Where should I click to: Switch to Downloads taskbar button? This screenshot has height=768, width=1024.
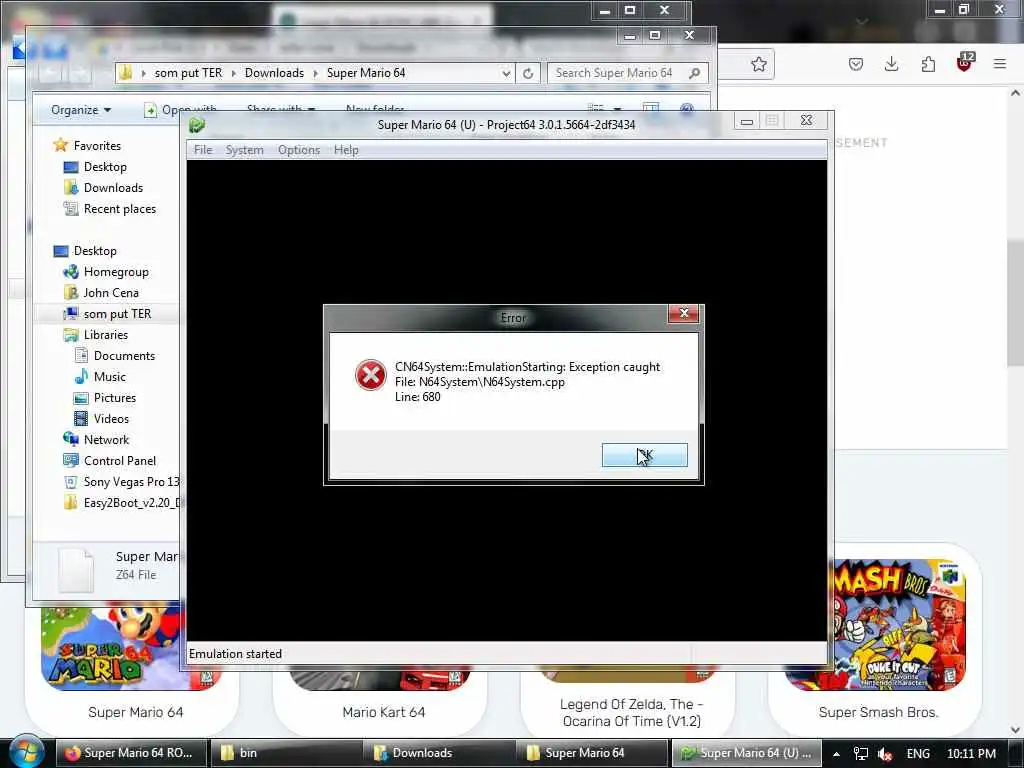click(439, 753)
